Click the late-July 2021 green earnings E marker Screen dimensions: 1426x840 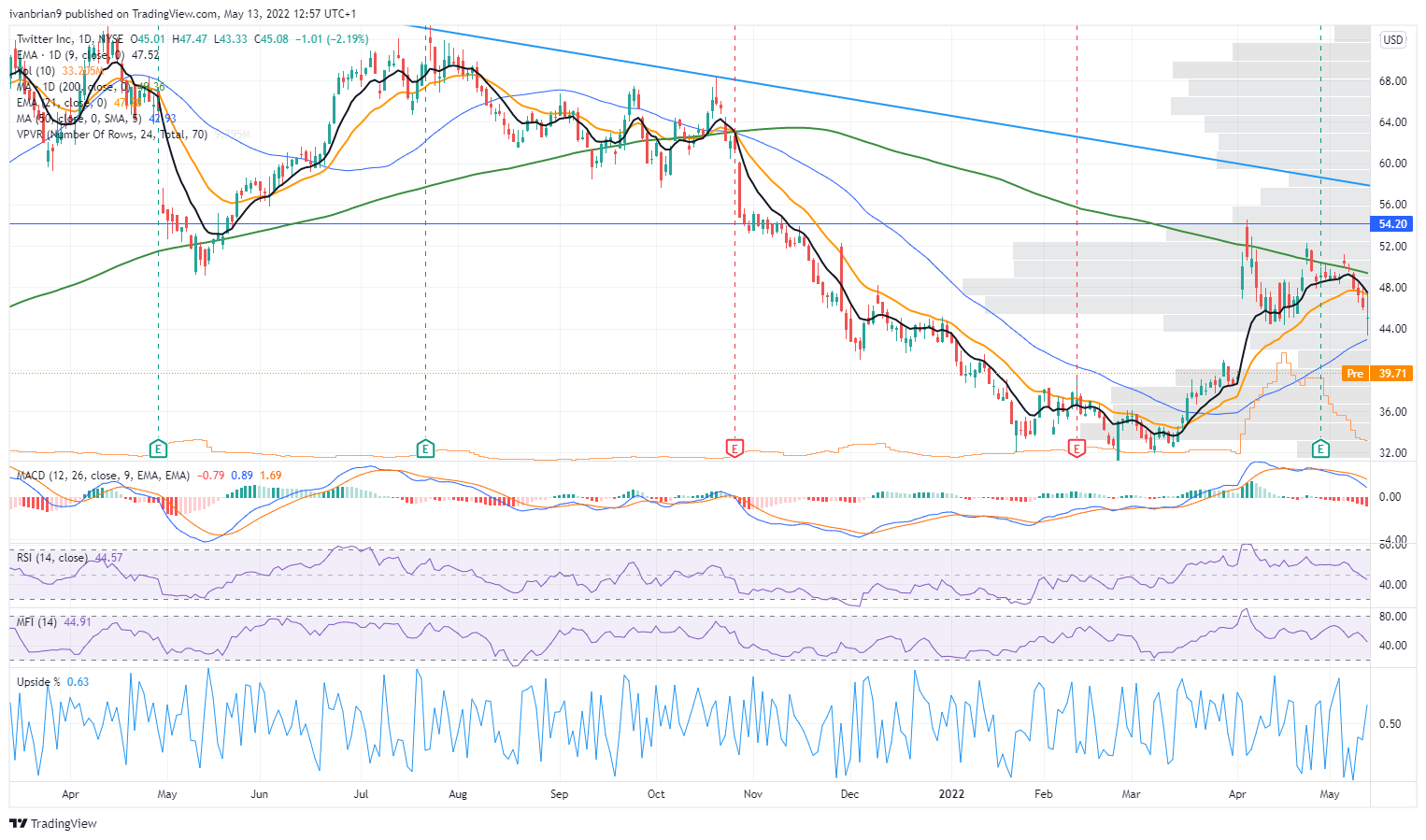425,448
